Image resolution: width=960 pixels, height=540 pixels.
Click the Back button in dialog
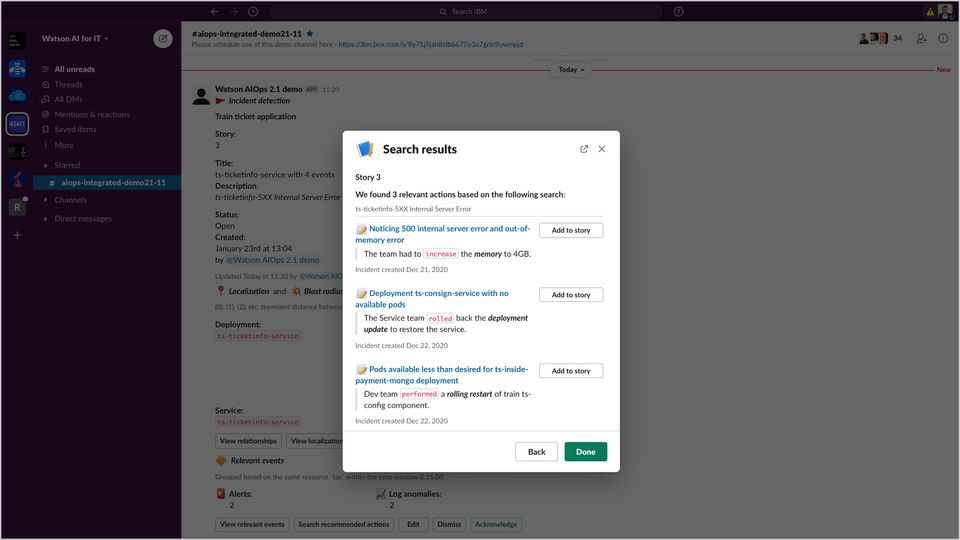[536, 452]
